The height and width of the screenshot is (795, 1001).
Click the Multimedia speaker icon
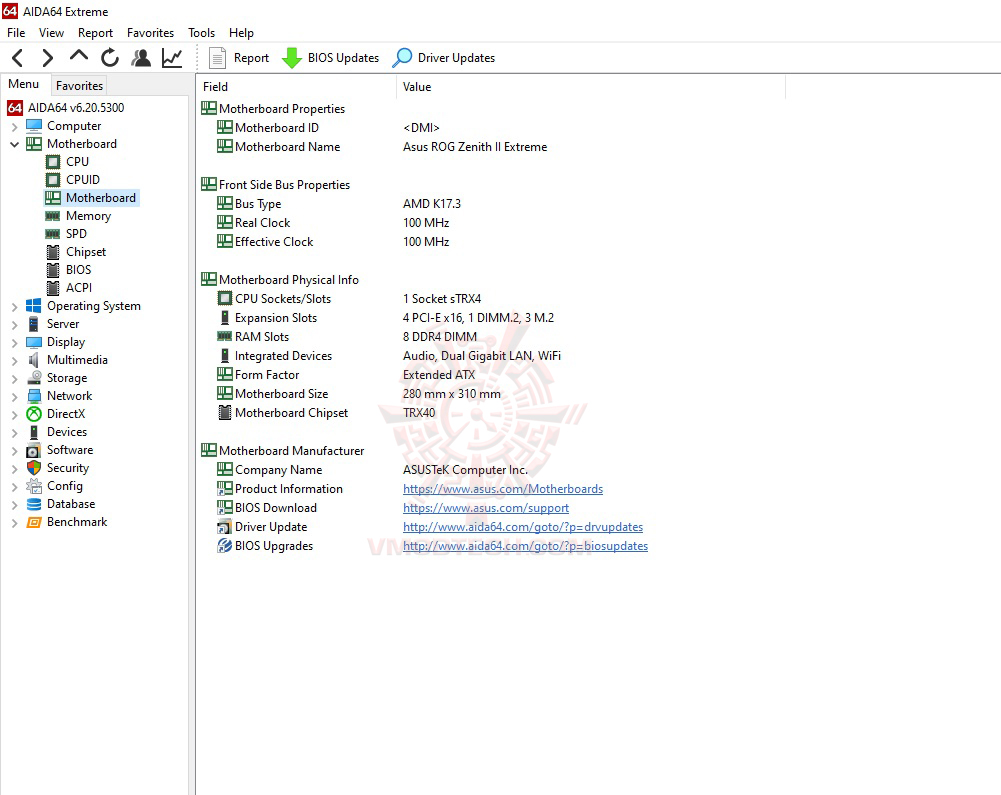[x=34, y=360]
